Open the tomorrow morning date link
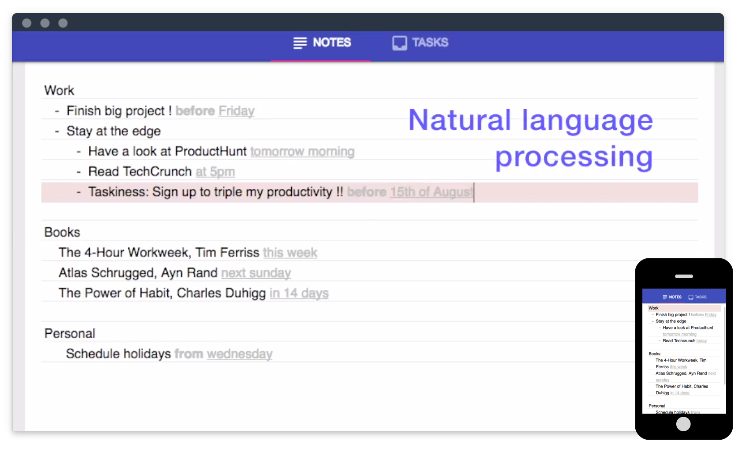Screen dimensions: 745x455 tap(302, 152)
